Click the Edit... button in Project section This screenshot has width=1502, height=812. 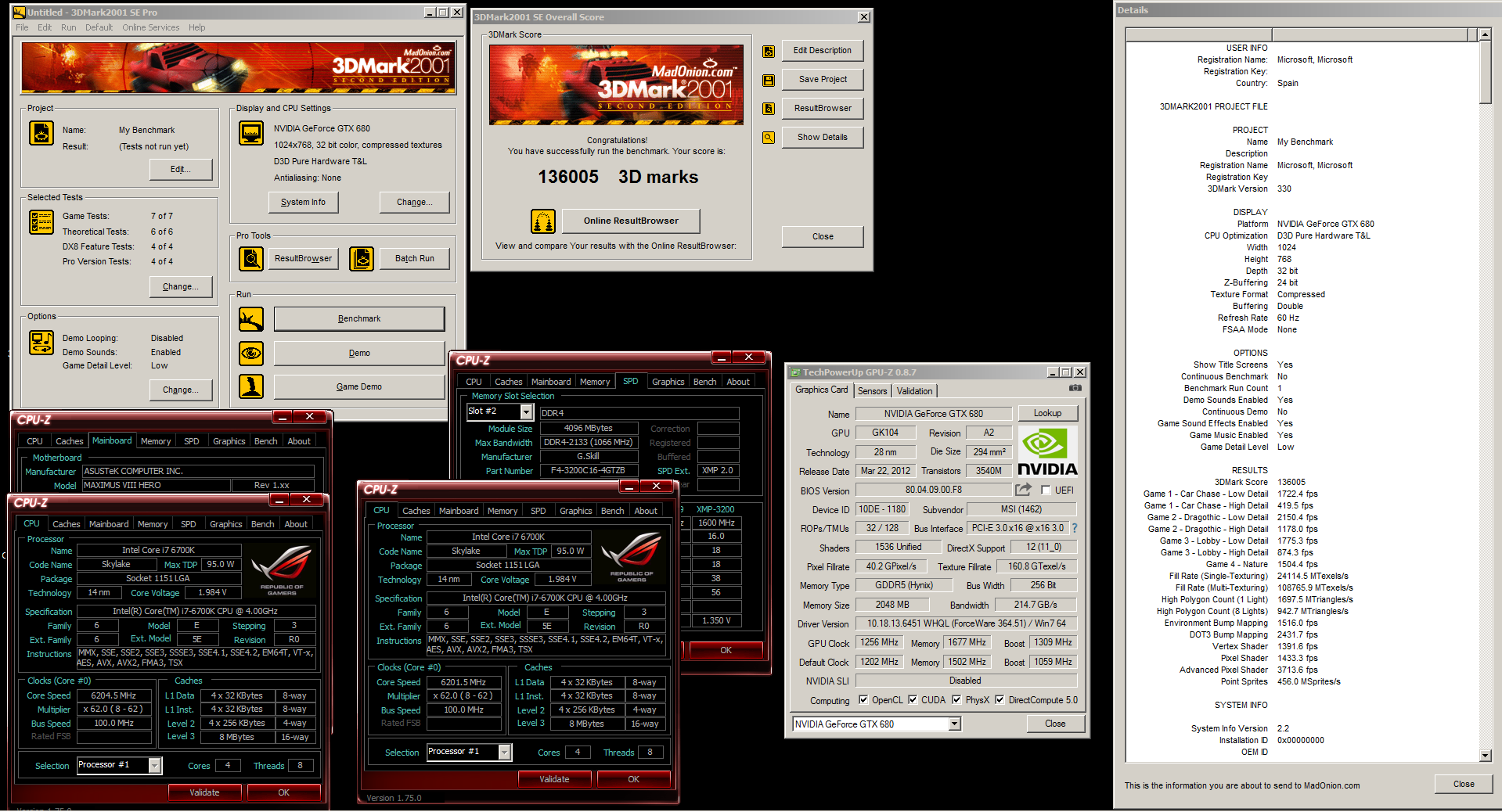point(181,169)
